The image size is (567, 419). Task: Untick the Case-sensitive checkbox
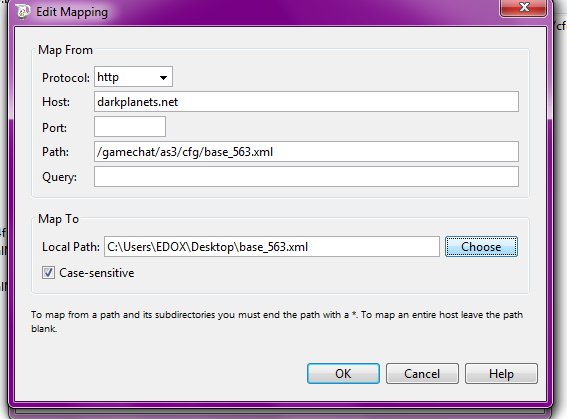point(48,273)
